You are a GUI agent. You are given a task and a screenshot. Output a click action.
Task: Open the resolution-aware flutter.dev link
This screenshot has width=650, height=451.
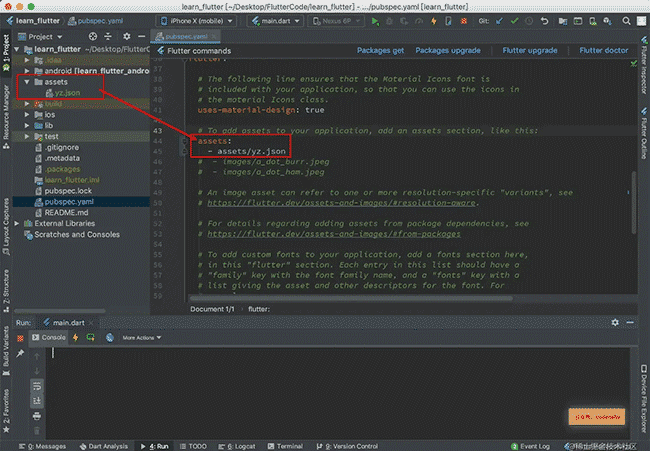pyautogui.click(x=341, y=203)
